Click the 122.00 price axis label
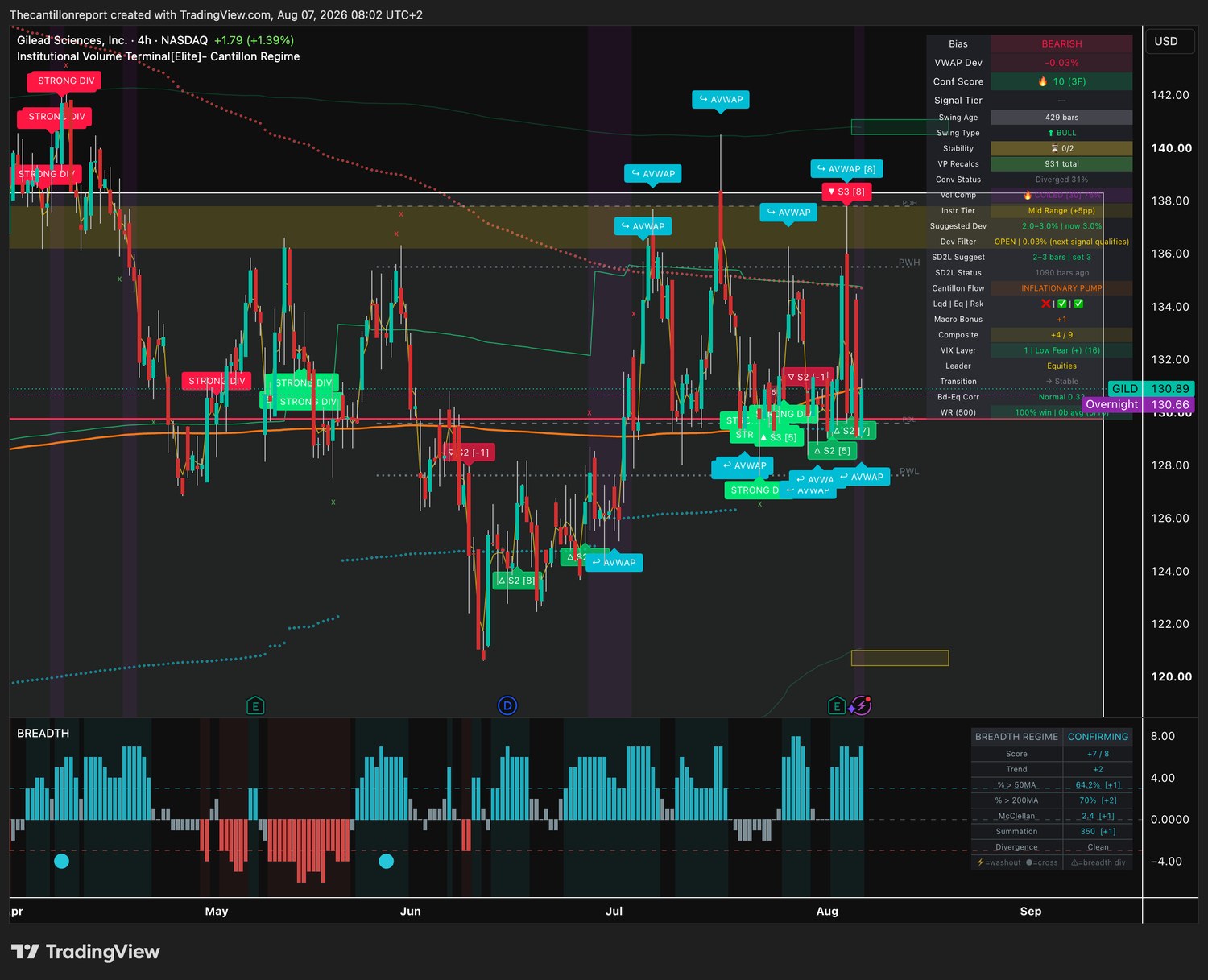 coord(1170,624)
